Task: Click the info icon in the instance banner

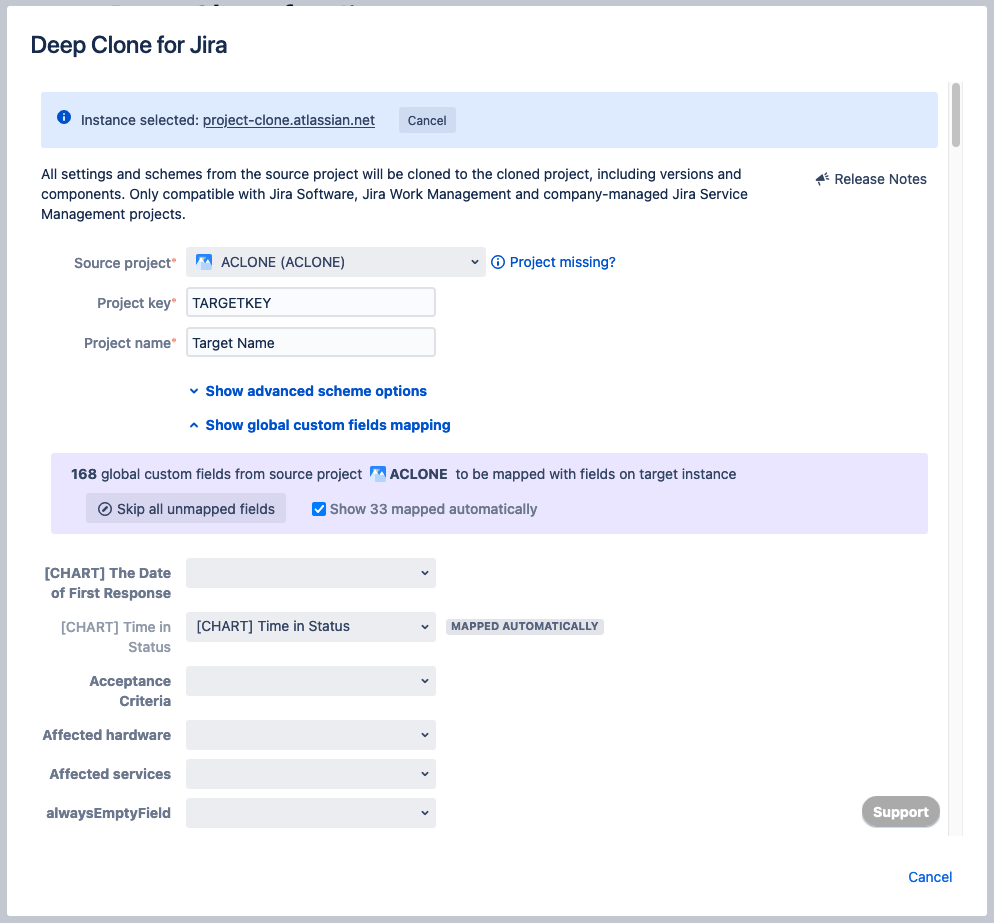Action: (x=63, y=117)
